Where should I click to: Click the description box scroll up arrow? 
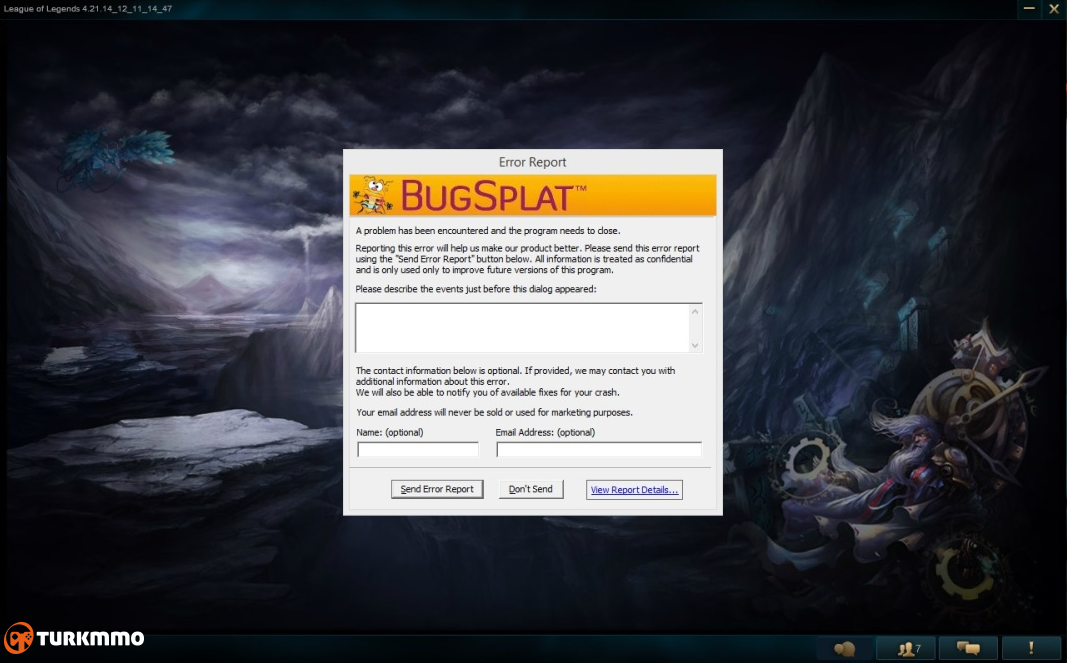(x=695, y=312)
